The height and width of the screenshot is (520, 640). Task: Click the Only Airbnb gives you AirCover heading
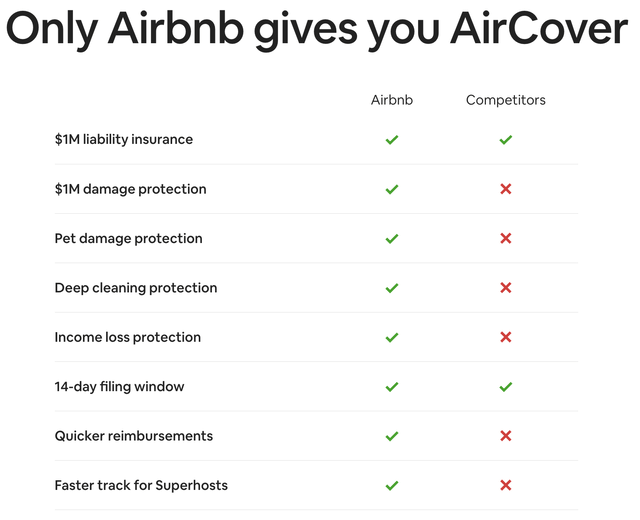click(317, 29)
